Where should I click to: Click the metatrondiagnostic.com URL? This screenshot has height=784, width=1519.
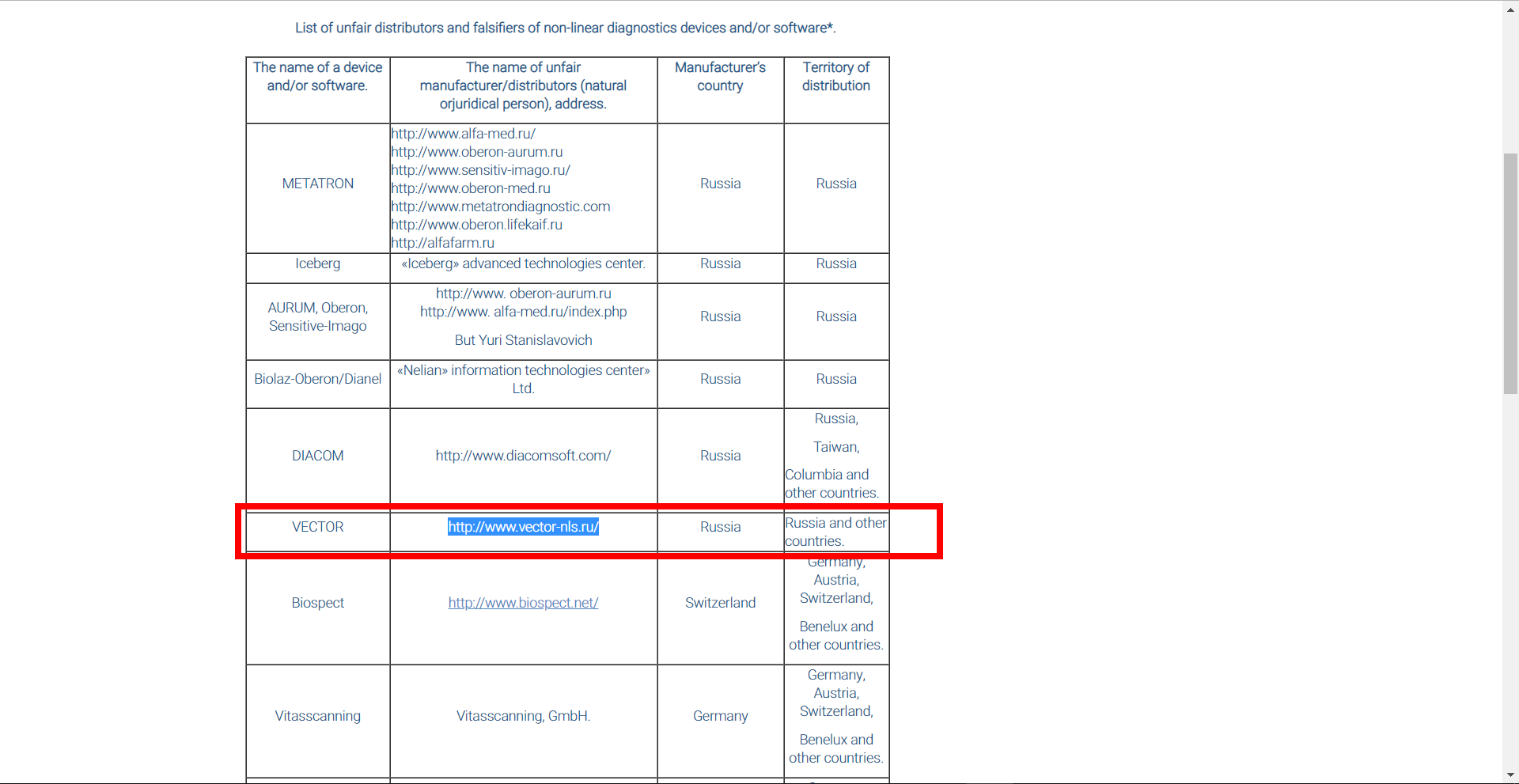click(500, 206)
